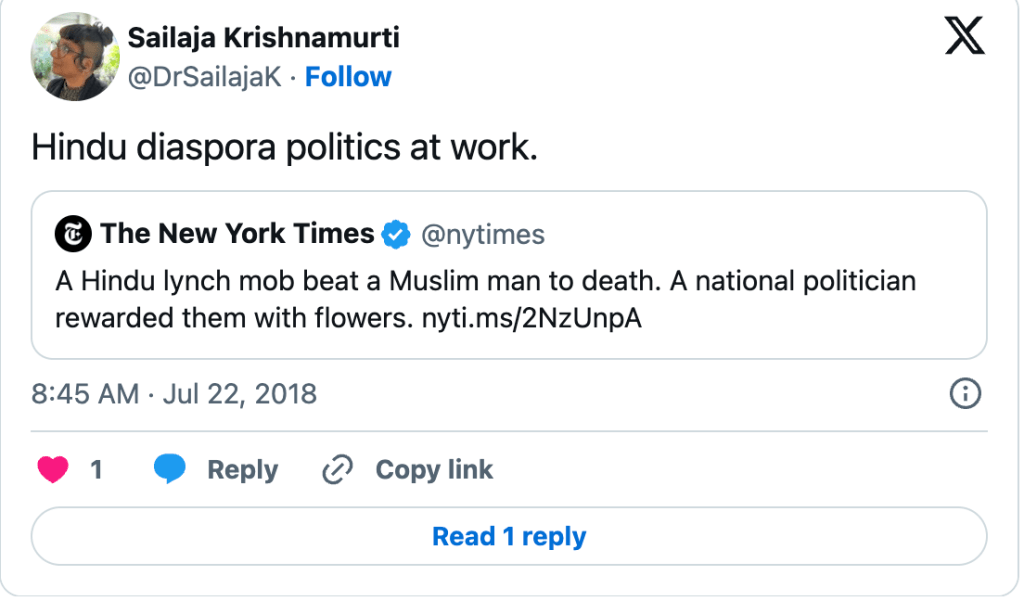The width and height of the screenshot is (1024, 601).
Task: Click the "Hindu diaspora politics at work." text
Action: (285, 146)
